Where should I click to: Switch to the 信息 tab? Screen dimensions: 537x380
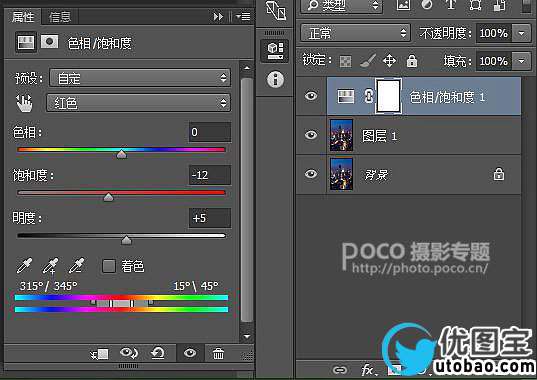(60, 17)
